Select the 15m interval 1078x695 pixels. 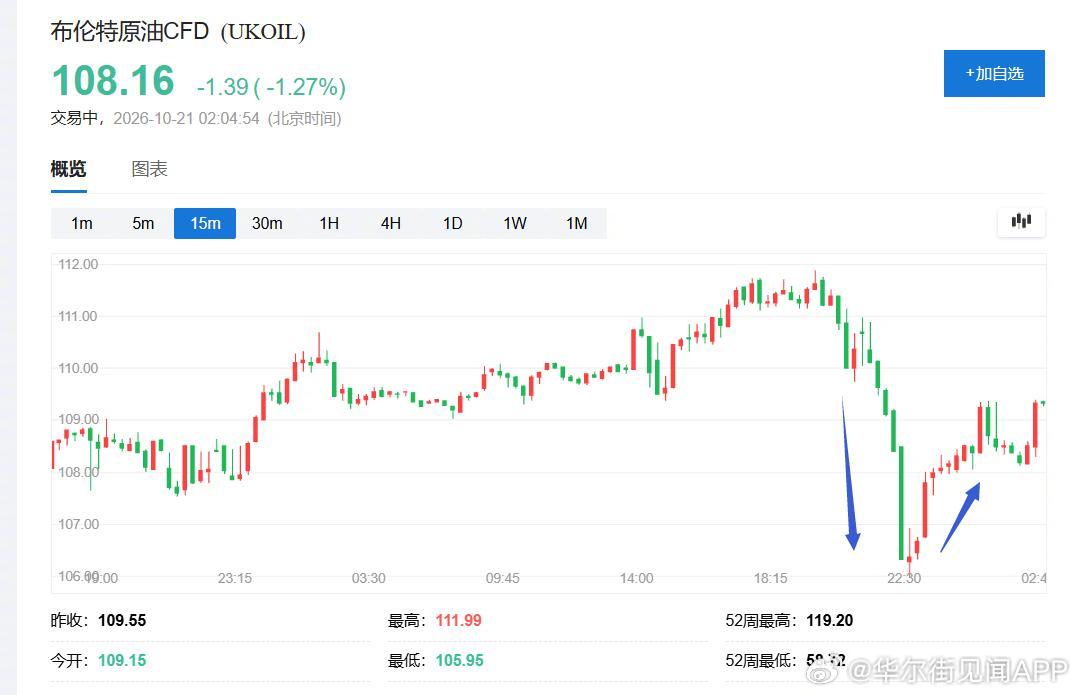point(205,223)
